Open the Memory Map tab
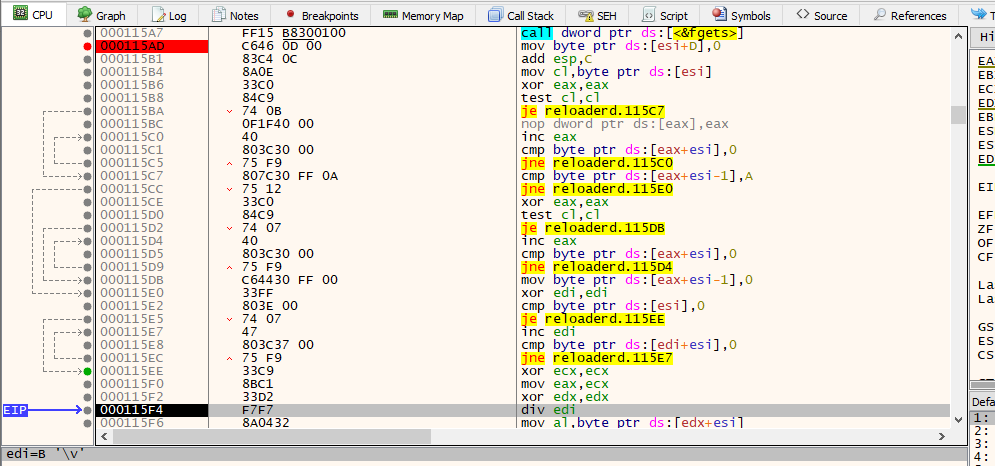Screen dimensions: 995x466 (424, 15)
